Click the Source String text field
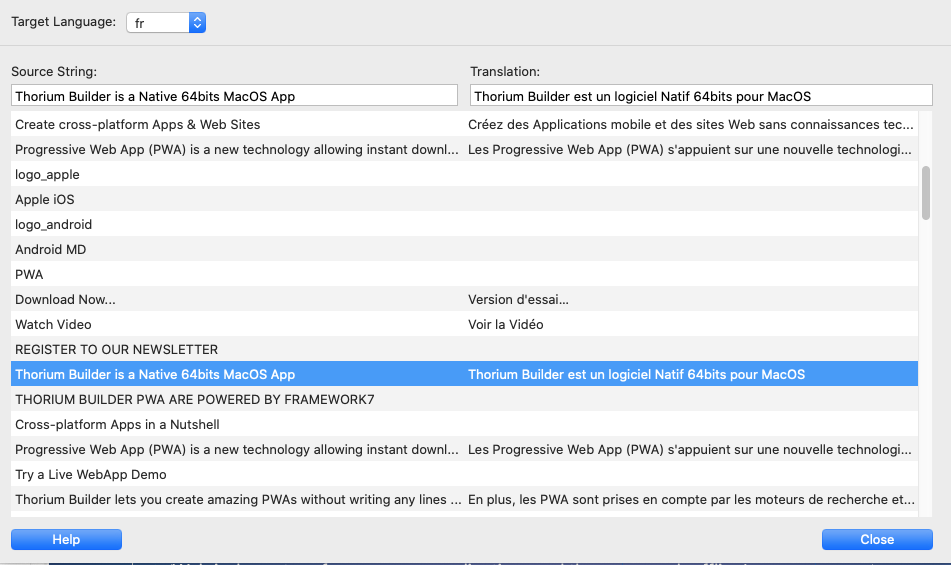 [232, 96]
